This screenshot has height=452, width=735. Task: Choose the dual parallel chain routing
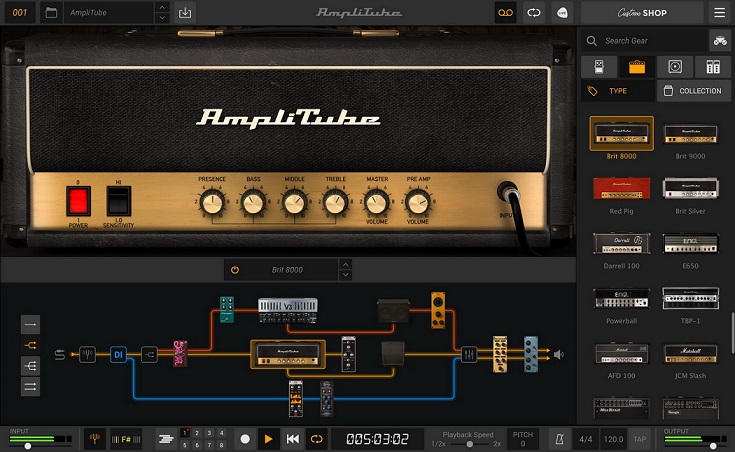click(x=30, y=387)
